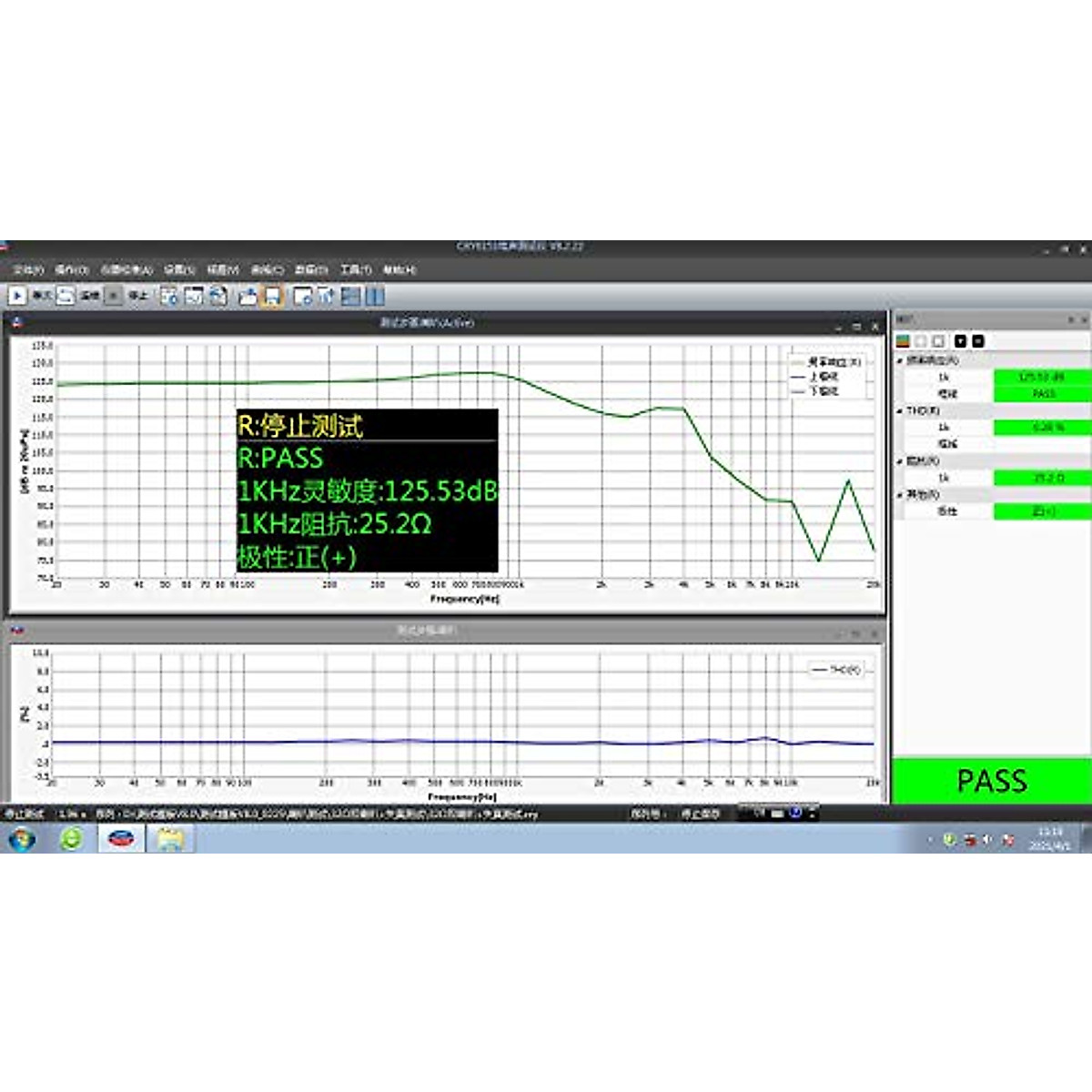Image resolution: width=1092 pixels, height=1092 pixels.
Task: Toggle the second black square button in results panel
Action: [978, 341]
